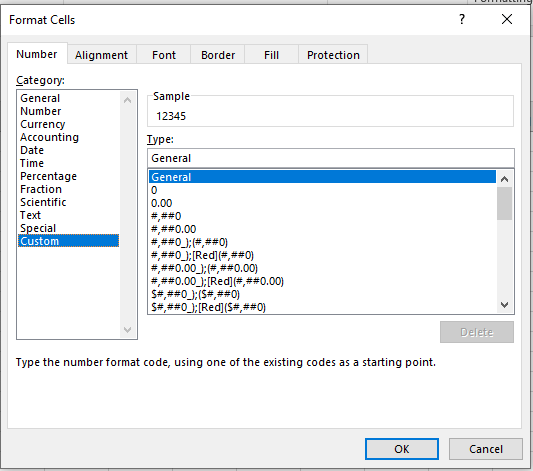The width and height of the screenshot is (533, 471).
Task: Select the Date category
Action: point(68,150)
